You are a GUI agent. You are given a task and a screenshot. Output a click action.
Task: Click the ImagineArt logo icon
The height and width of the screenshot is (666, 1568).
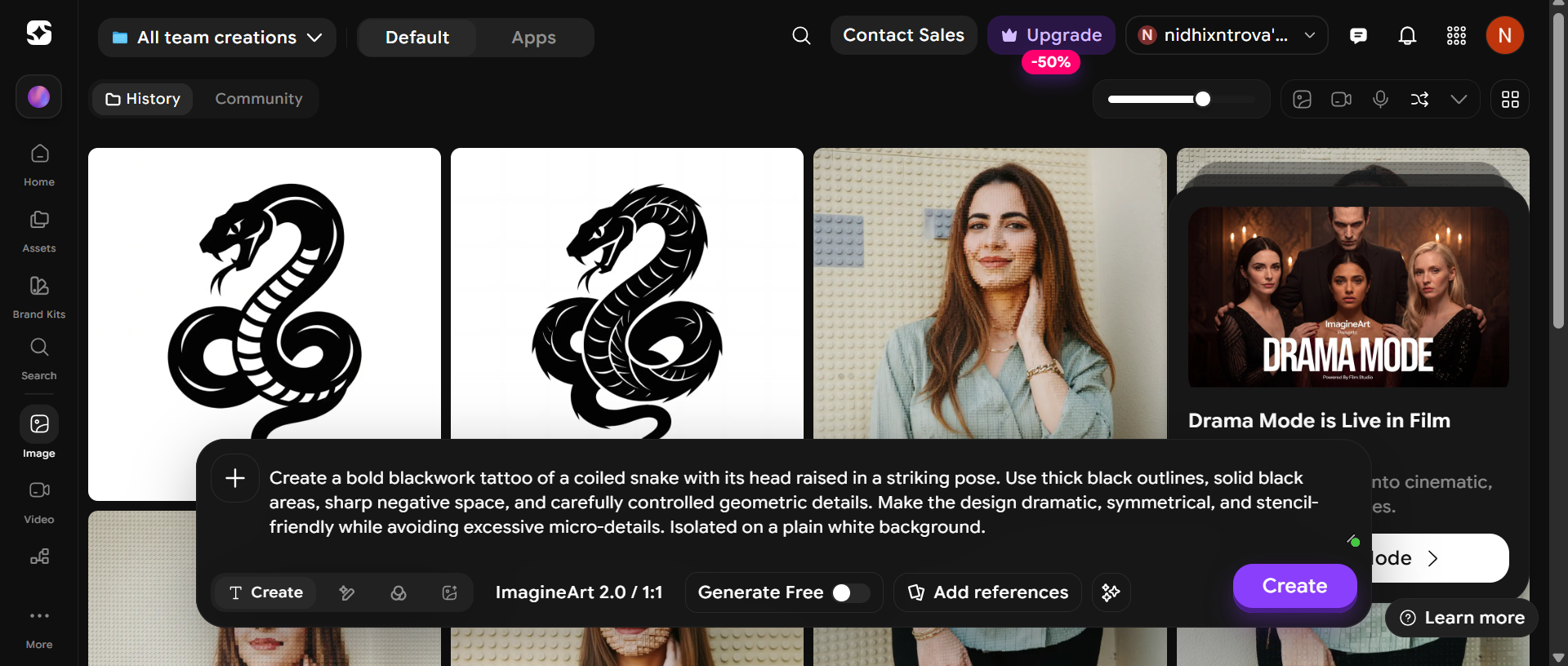coord(39,33)
